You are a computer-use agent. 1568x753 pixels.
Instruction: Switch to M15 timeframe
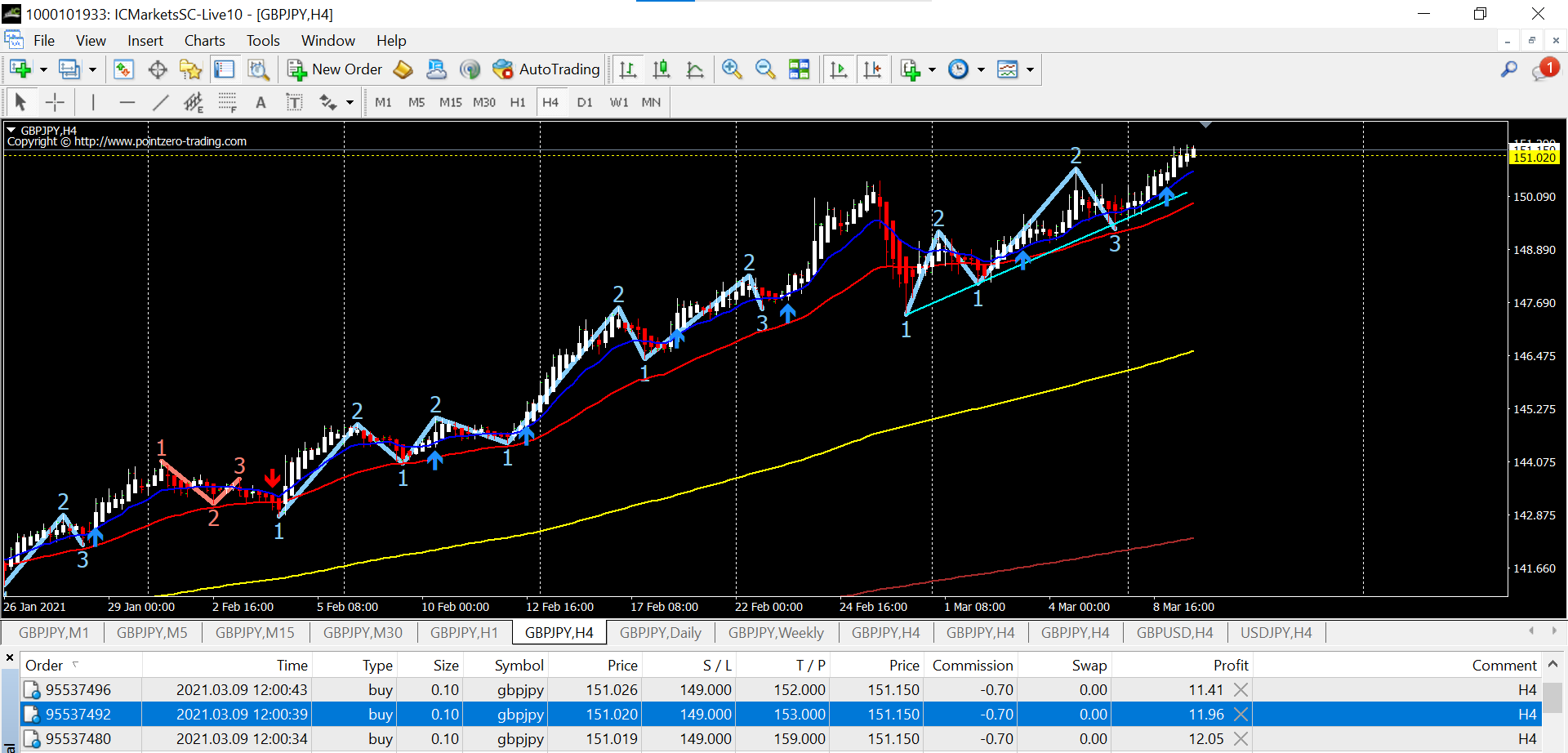450,102
